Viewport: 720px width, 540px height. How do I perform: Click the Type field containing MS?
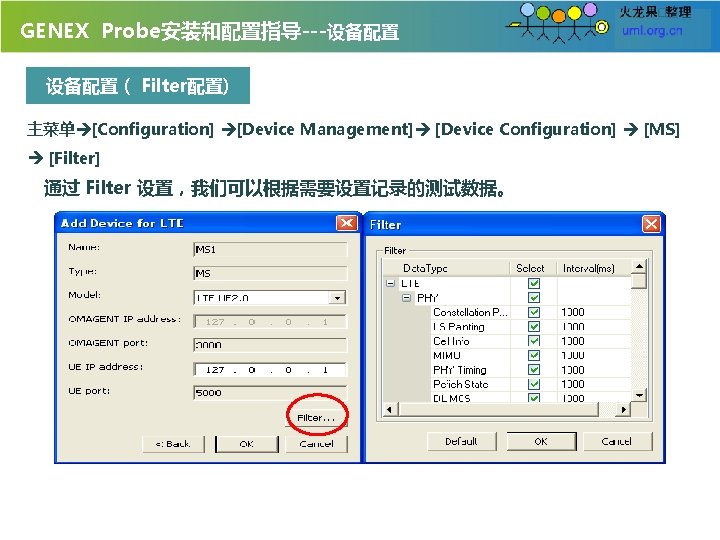pyautogui.click(x=270, y=273)
